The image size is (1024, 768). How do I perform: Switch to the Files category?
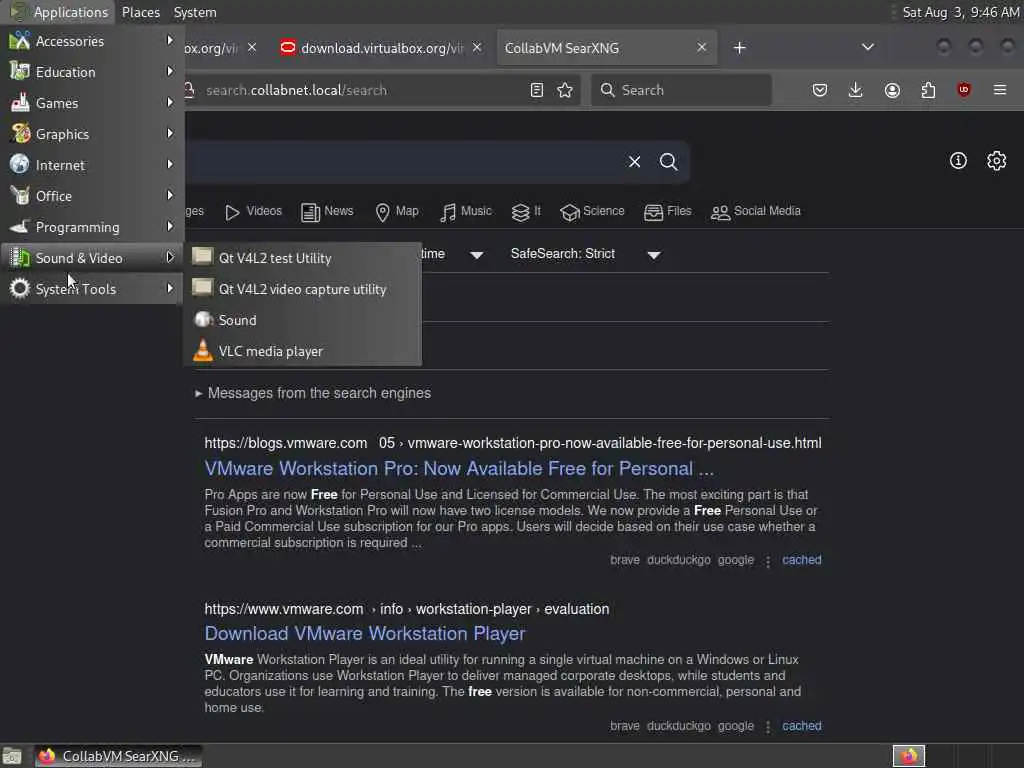[x=667, y=212]
